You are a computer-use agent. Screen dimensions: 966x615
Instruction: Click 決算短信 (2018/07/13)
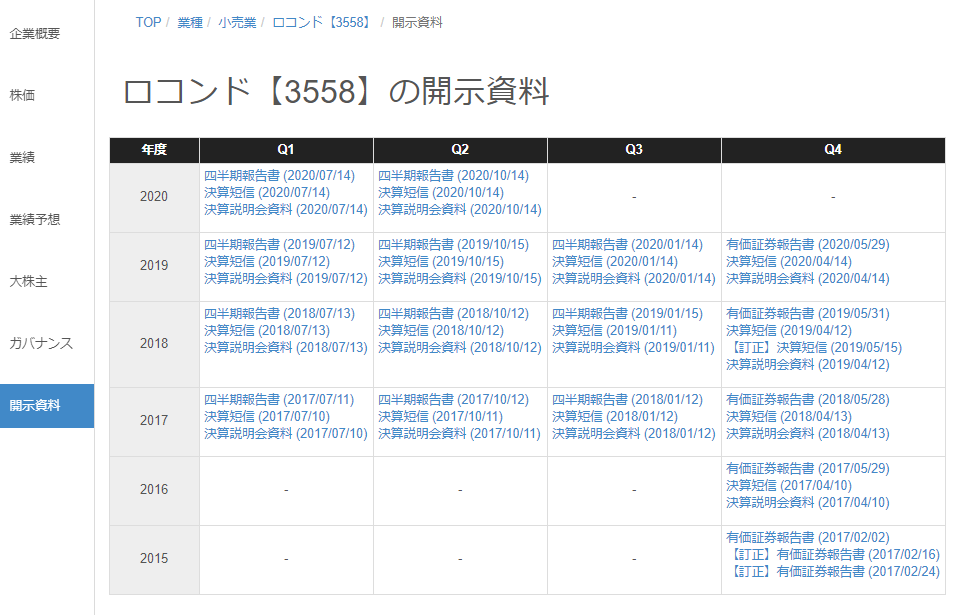[x=267, y=331]
